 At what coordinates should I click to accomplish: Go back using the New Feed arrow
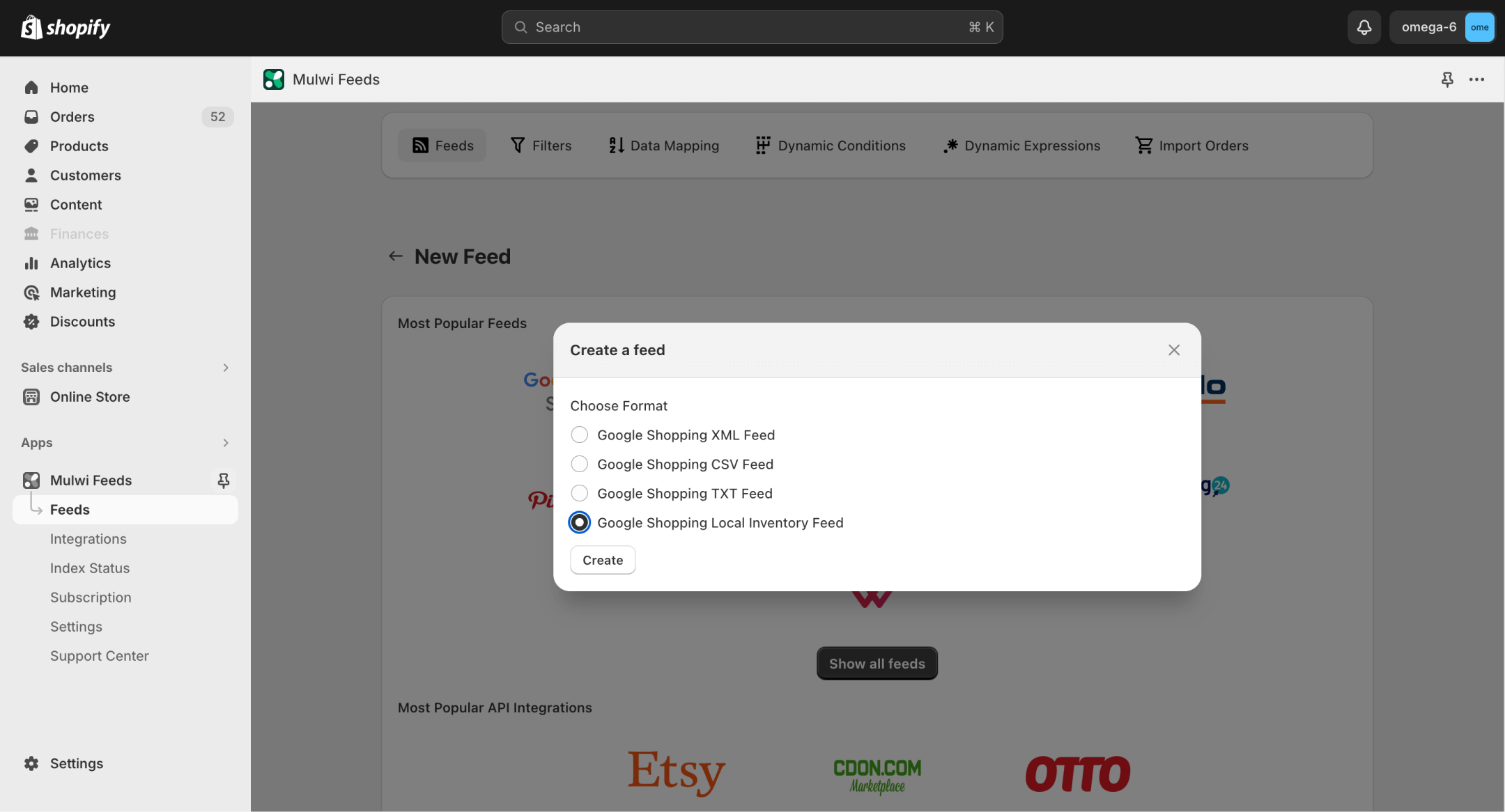396,256
